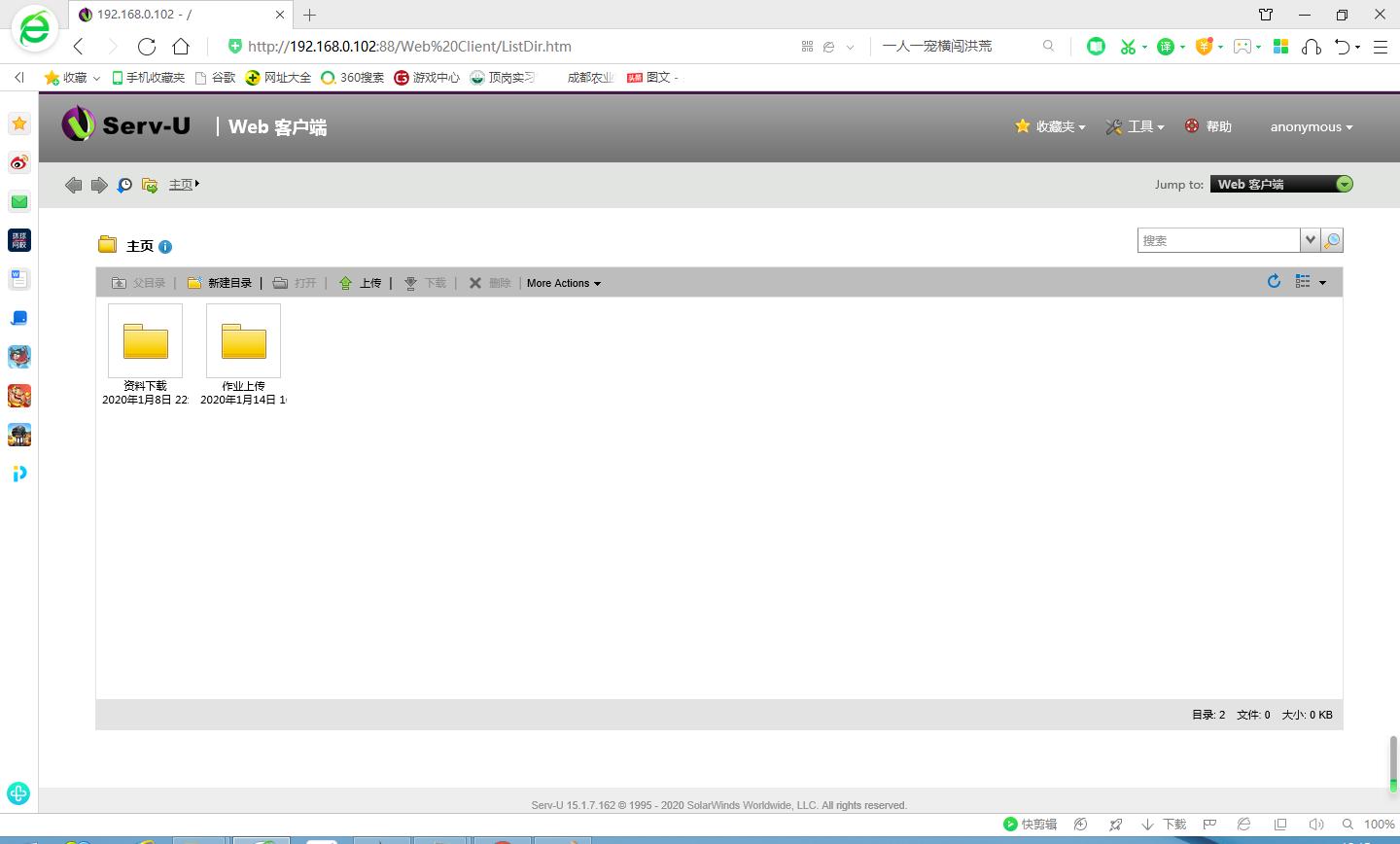Collapse the sidebar with left arrow
1400x844 pixels.
(x=18, y=77)
